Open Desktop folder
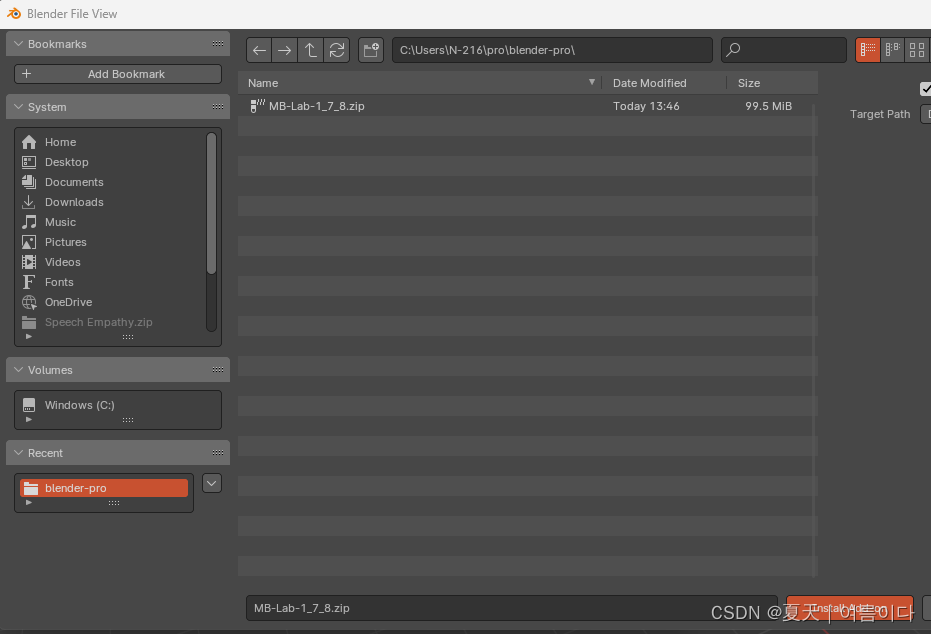931x634 pixels. (x=113, y=162)
